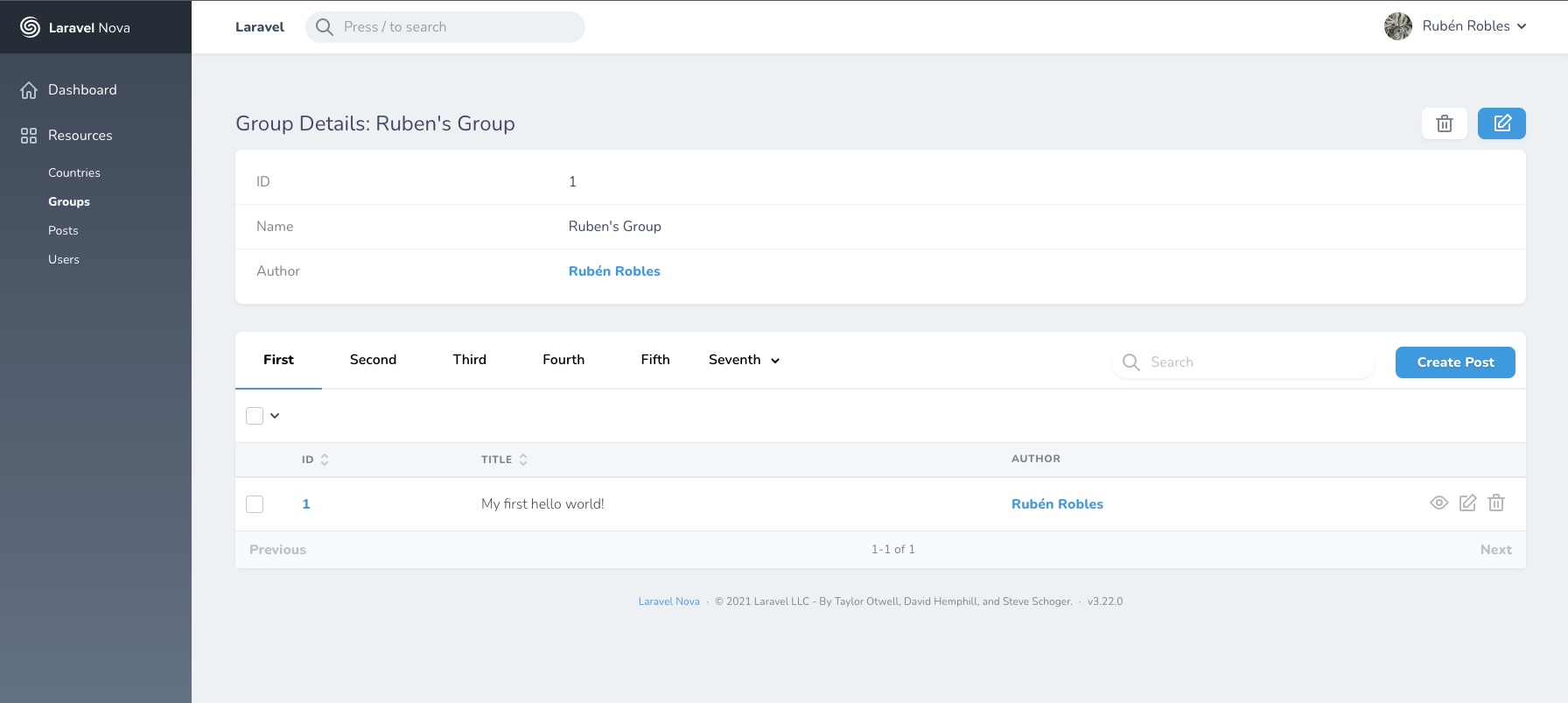This screenshot has height=703, width=1568.
Task: Select checkbox for post 1 row
Action: pyautogui.click(x=255, y=504)
